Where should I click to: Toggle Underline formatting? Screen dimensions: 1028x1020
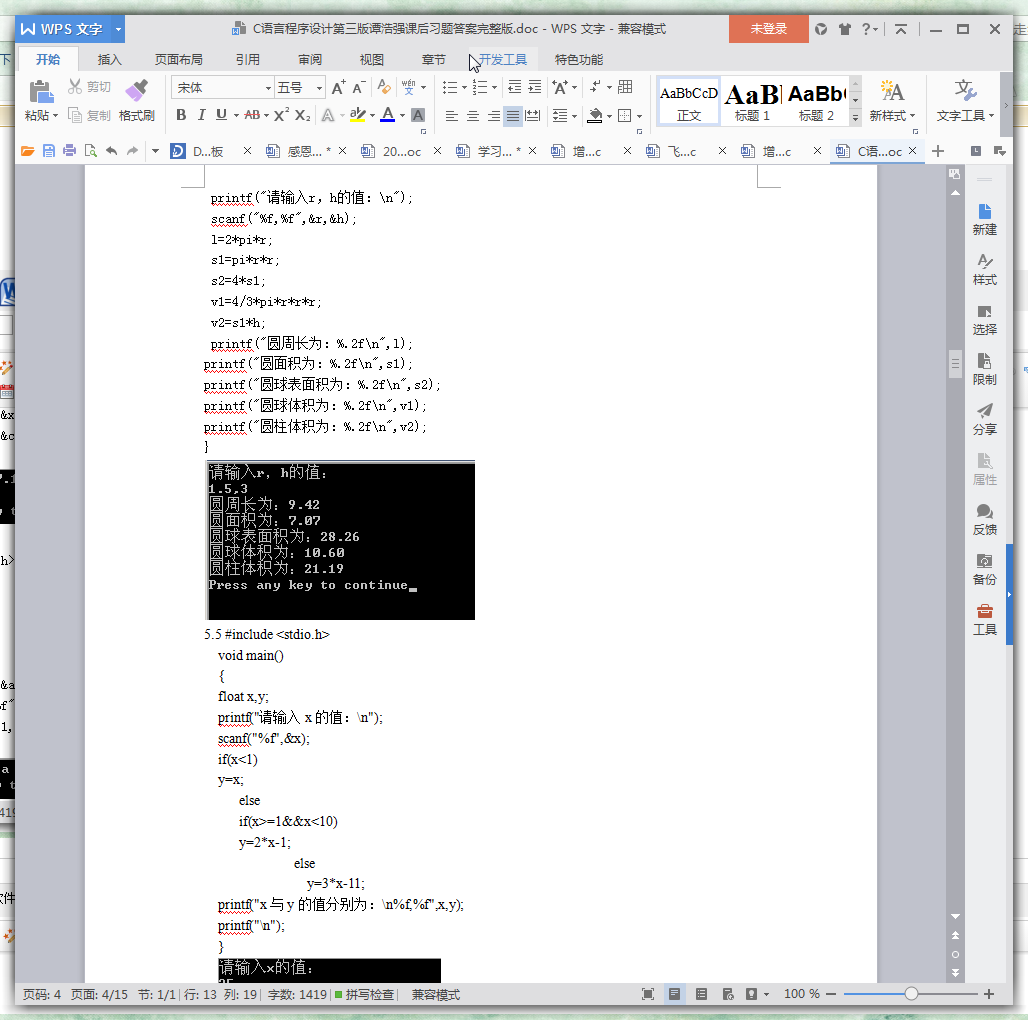tap(222, 115)
